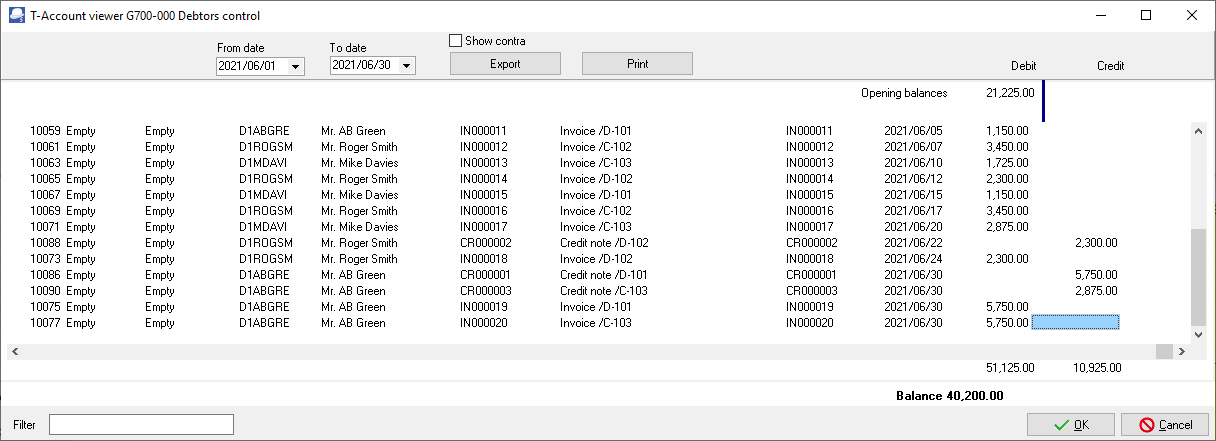Click credit amount 2,300.00 on row 10088
The width and height of the screenshot is (1216, 441).
(x=1096, y=243)
